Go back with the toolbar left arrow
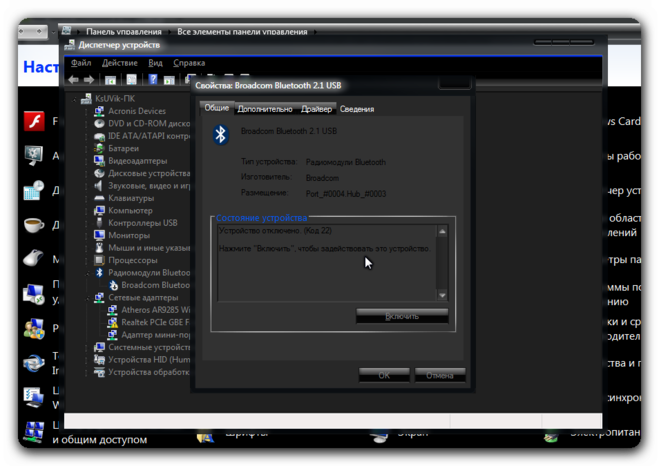The image size is (659, 466). [74, 79]
